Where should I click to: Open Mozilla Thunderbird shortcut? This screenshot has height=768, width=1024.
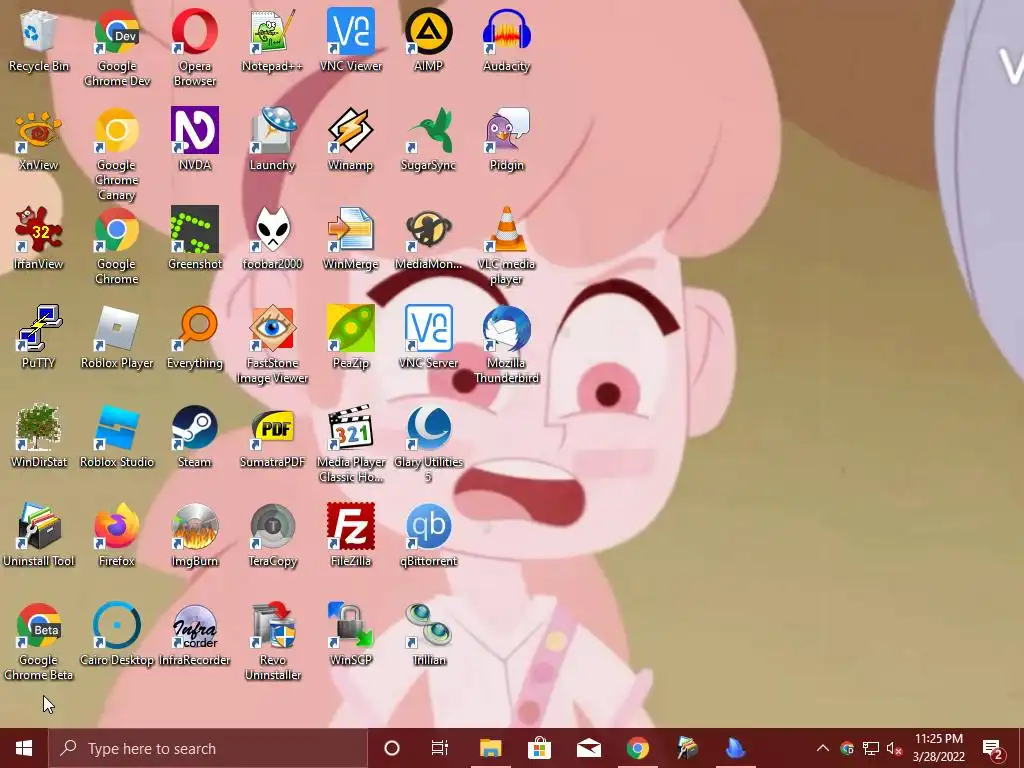[x=506, y=344]
